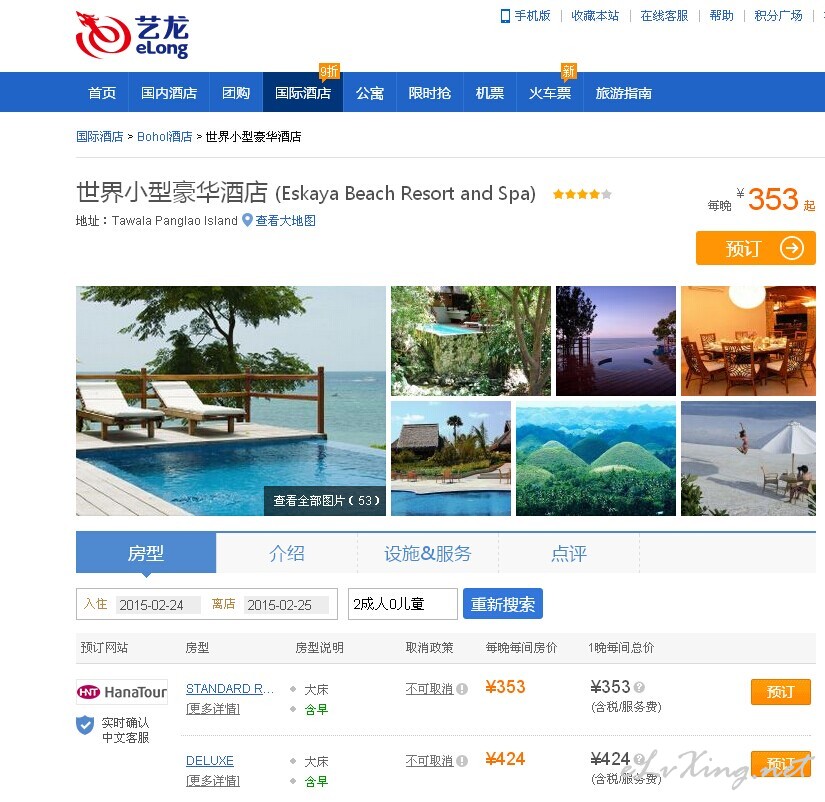
Task: Click the info icon beside STANDARD row 不可取消
Action: tap(462, 689)
